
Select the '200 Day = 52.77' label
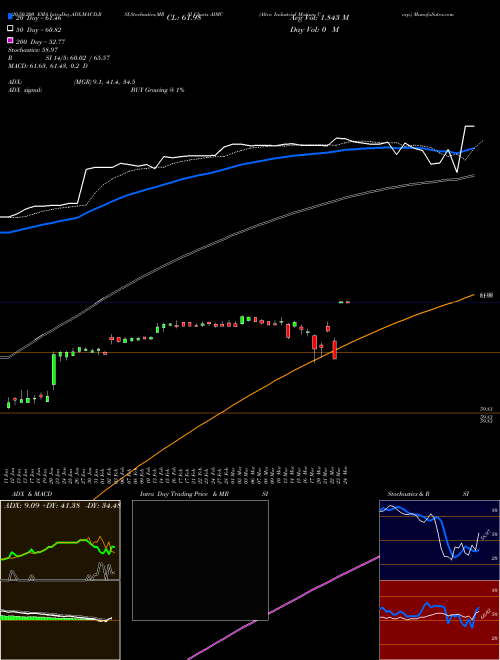pos(40,42)
